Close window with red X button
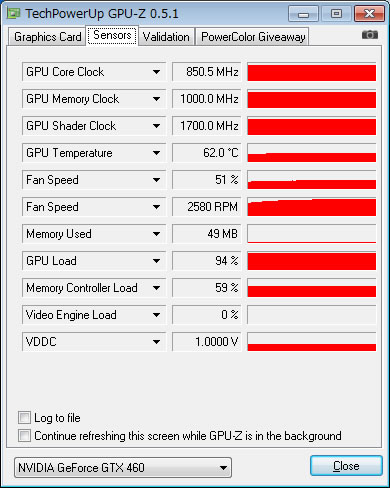 point(369,14)
